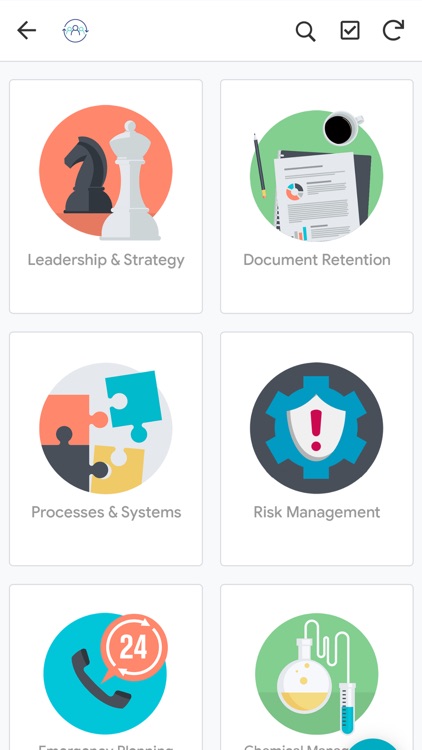
Task: Select the Chemical Management card
Action: (x=317, y=667)
